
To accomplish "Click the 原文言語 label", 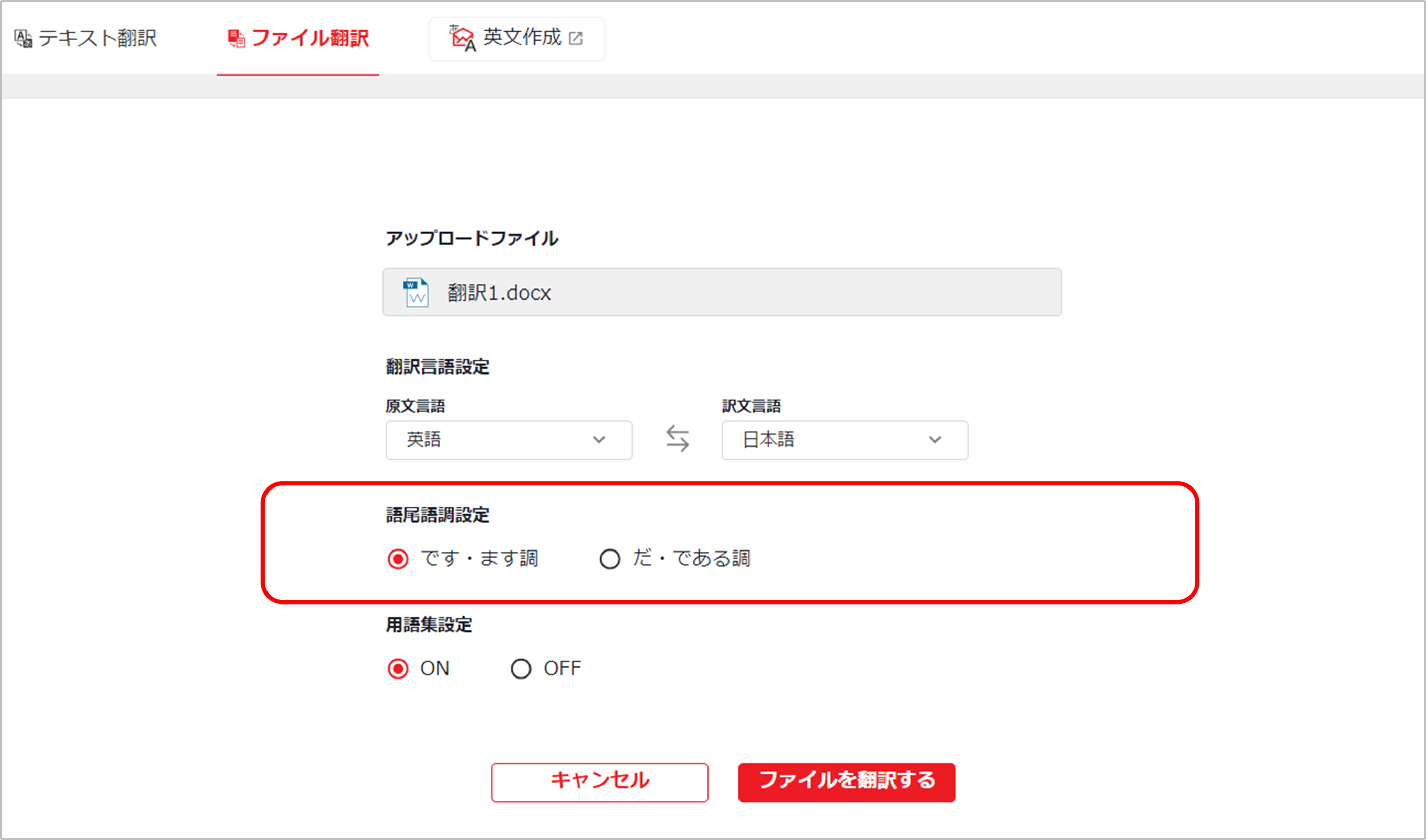I will (x=415, y=406).
